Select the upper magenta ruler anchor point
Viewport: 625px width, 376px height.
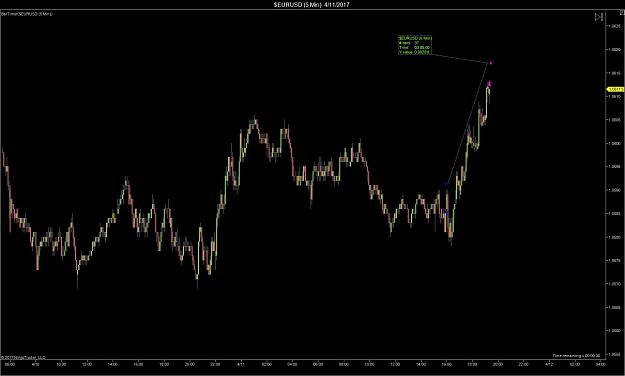click(x=491, y=63)
